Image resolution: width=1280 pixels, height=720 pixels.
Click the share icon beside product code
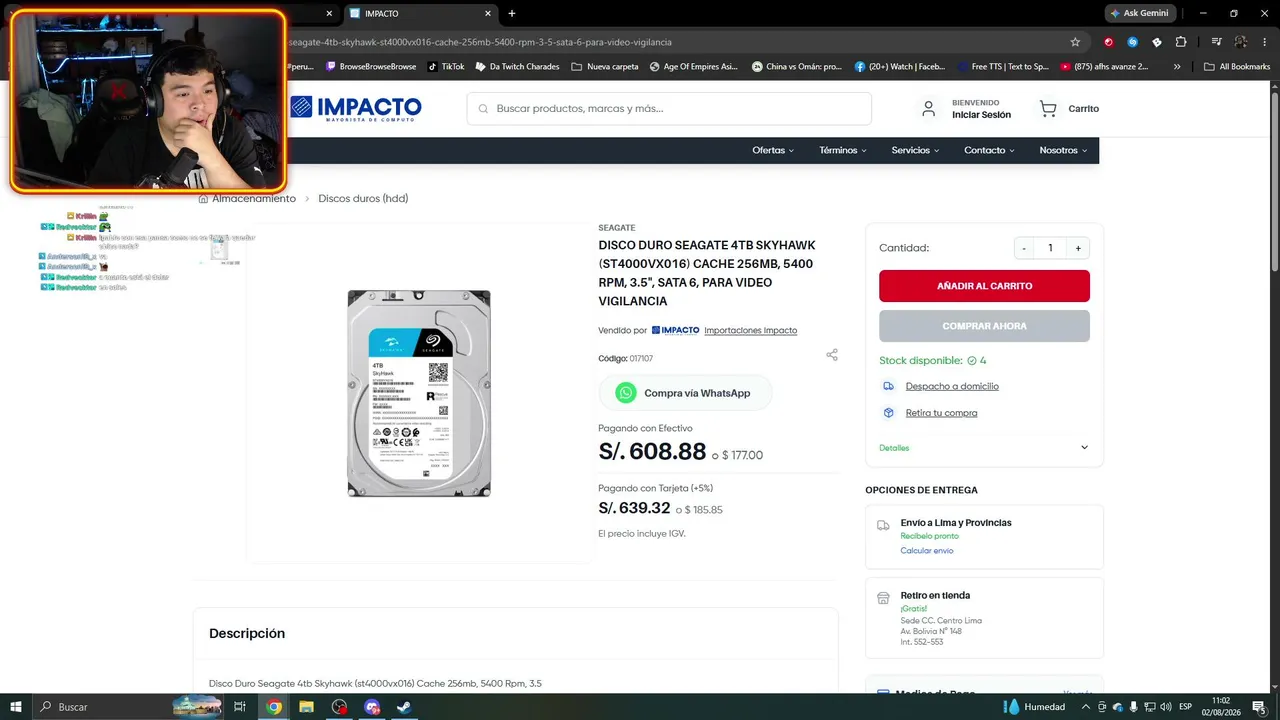tap(832, 355)
